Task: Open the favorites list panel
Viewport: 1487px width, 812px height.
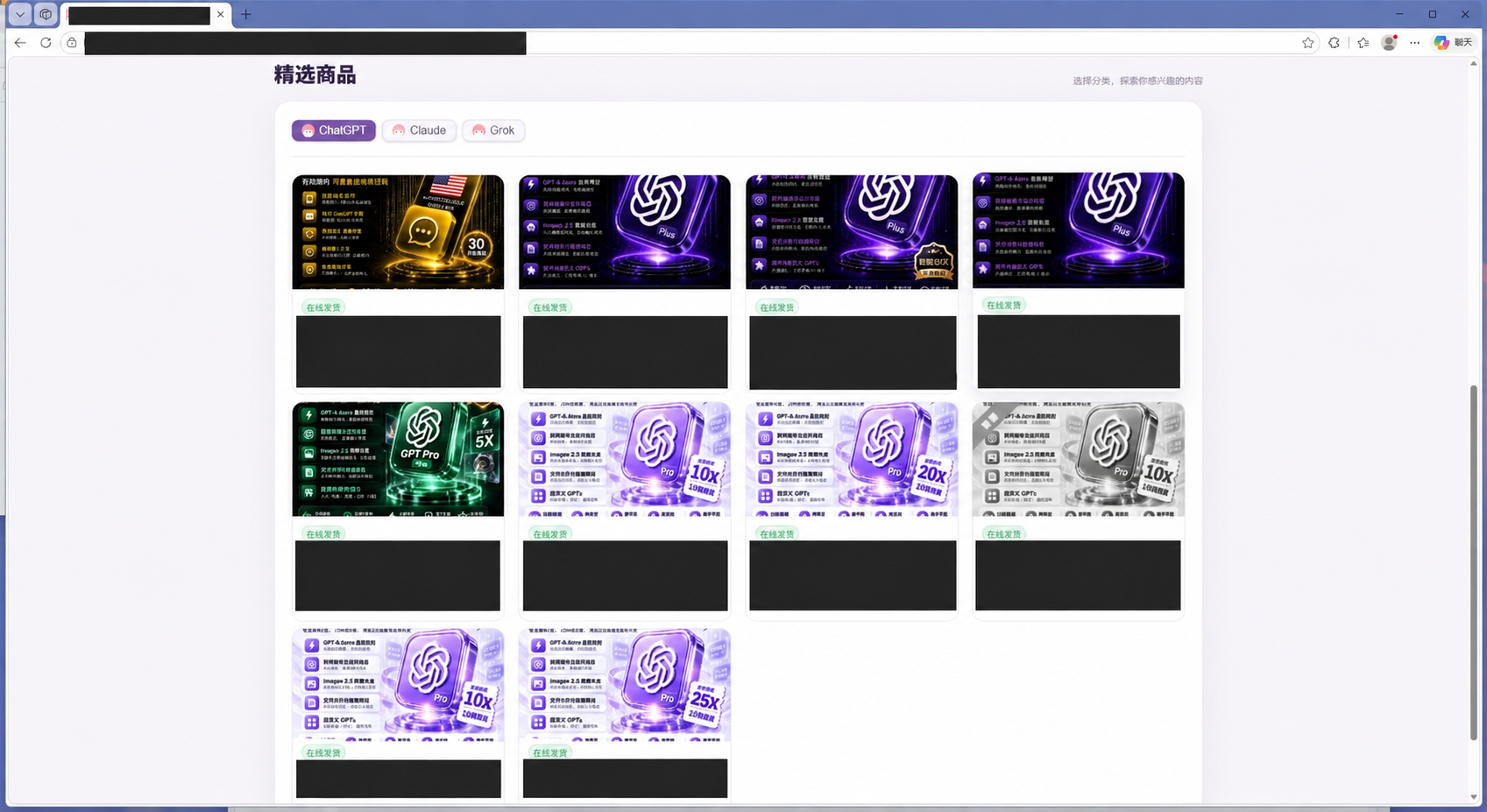Action: [1363, 42]
